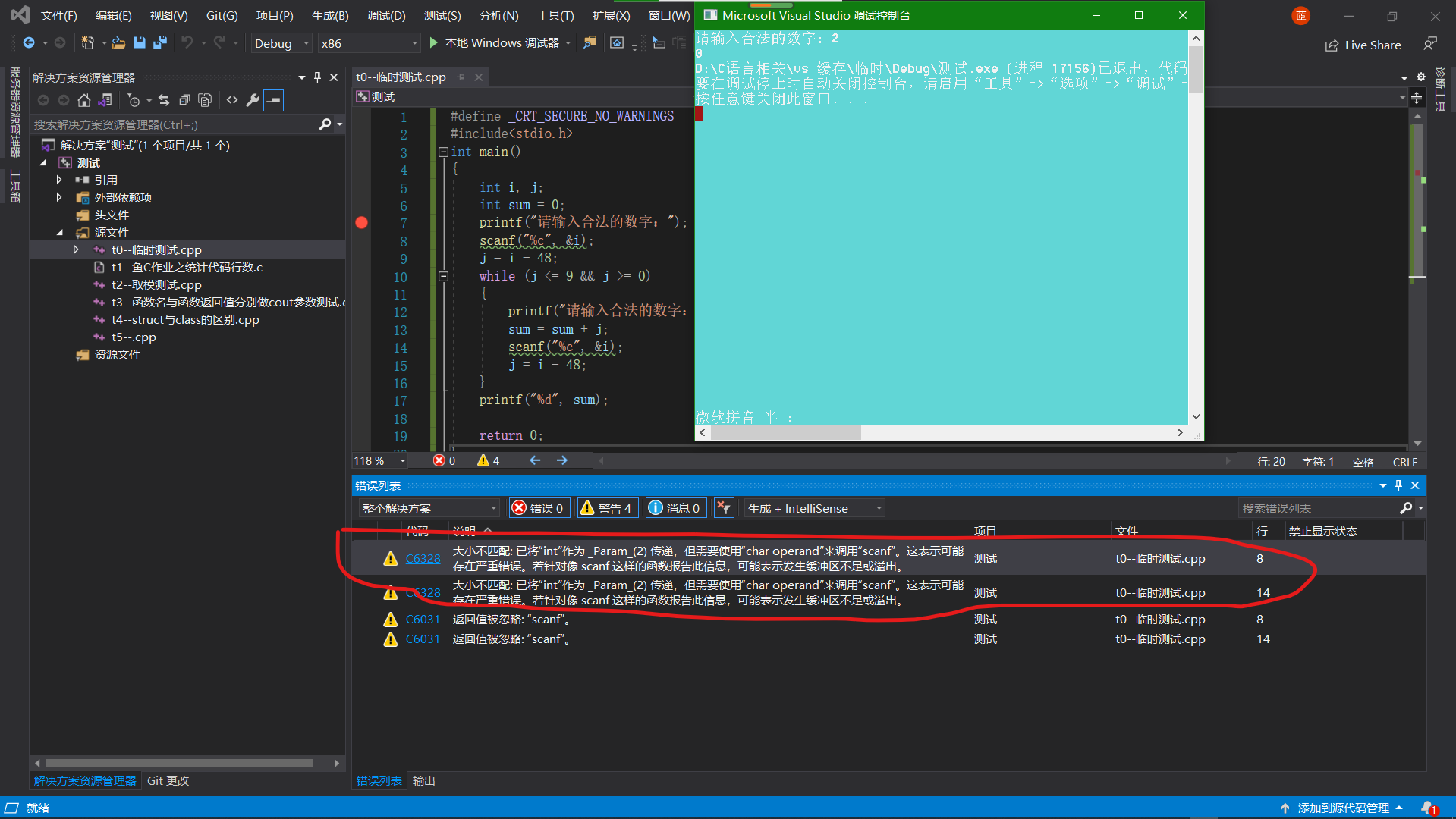The width and height of the screenshot is (1456, 819).
Task: Toggle the Warnings 4 filter button
Action: pos(607,508)
